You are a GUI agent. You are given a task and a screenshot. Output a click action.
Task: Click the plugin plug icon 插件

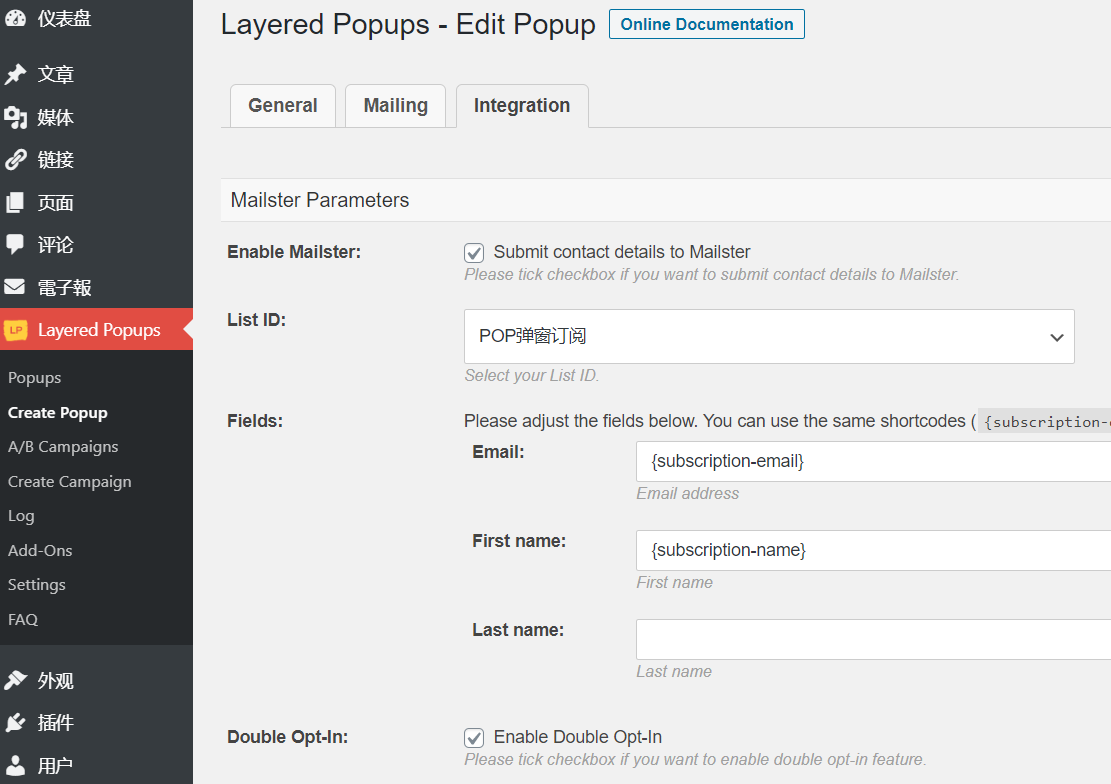(16, 722)
